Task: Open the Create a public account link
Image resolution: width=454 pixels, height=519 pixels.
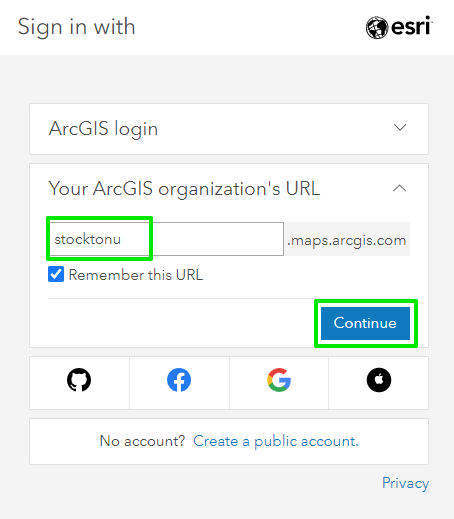Action: coord(276,441)
